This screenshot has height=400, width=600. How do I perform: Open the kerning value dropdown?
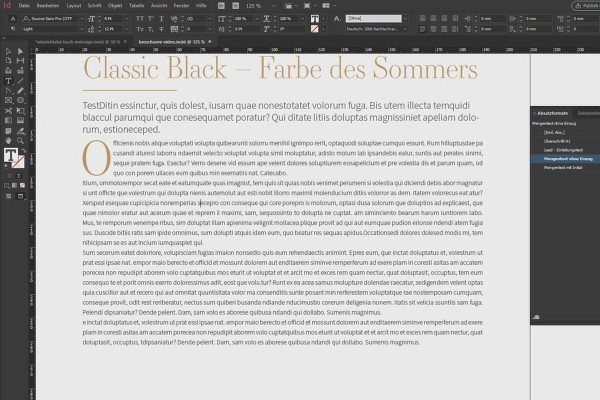(x=210, y=18)
